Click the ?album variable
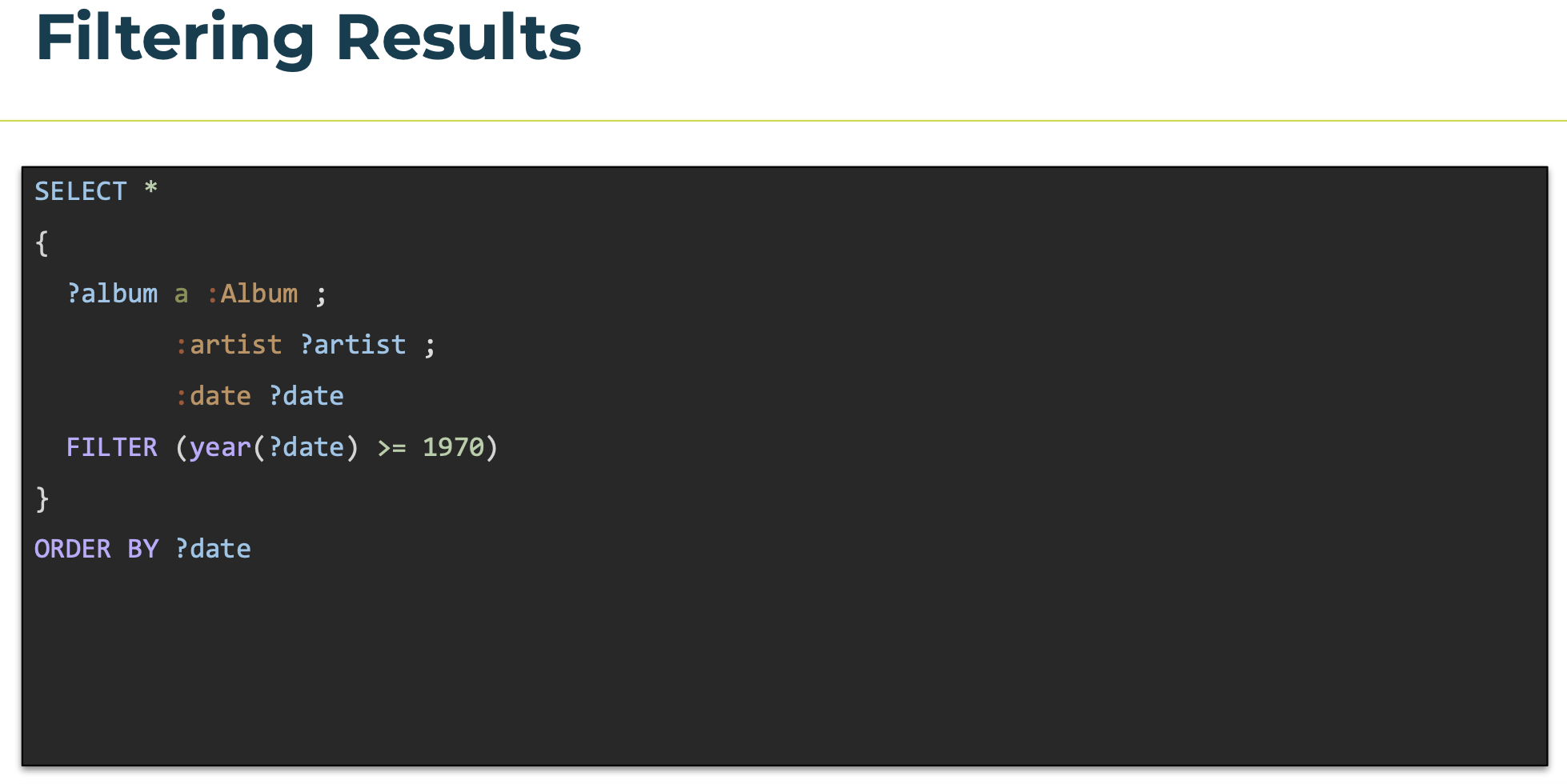This screenshot has width=1567, height=784. coord(112,294)
